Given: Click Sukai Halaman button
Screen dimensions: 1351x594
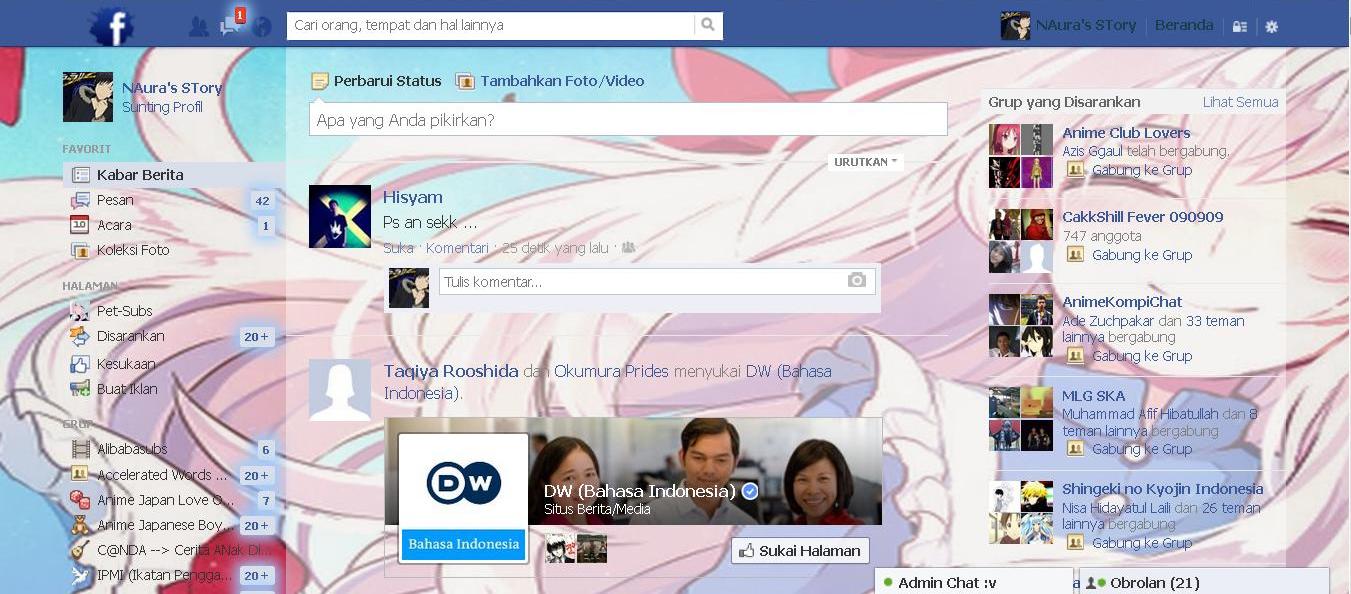Looking at the screenshot, I should coord(800,550).
